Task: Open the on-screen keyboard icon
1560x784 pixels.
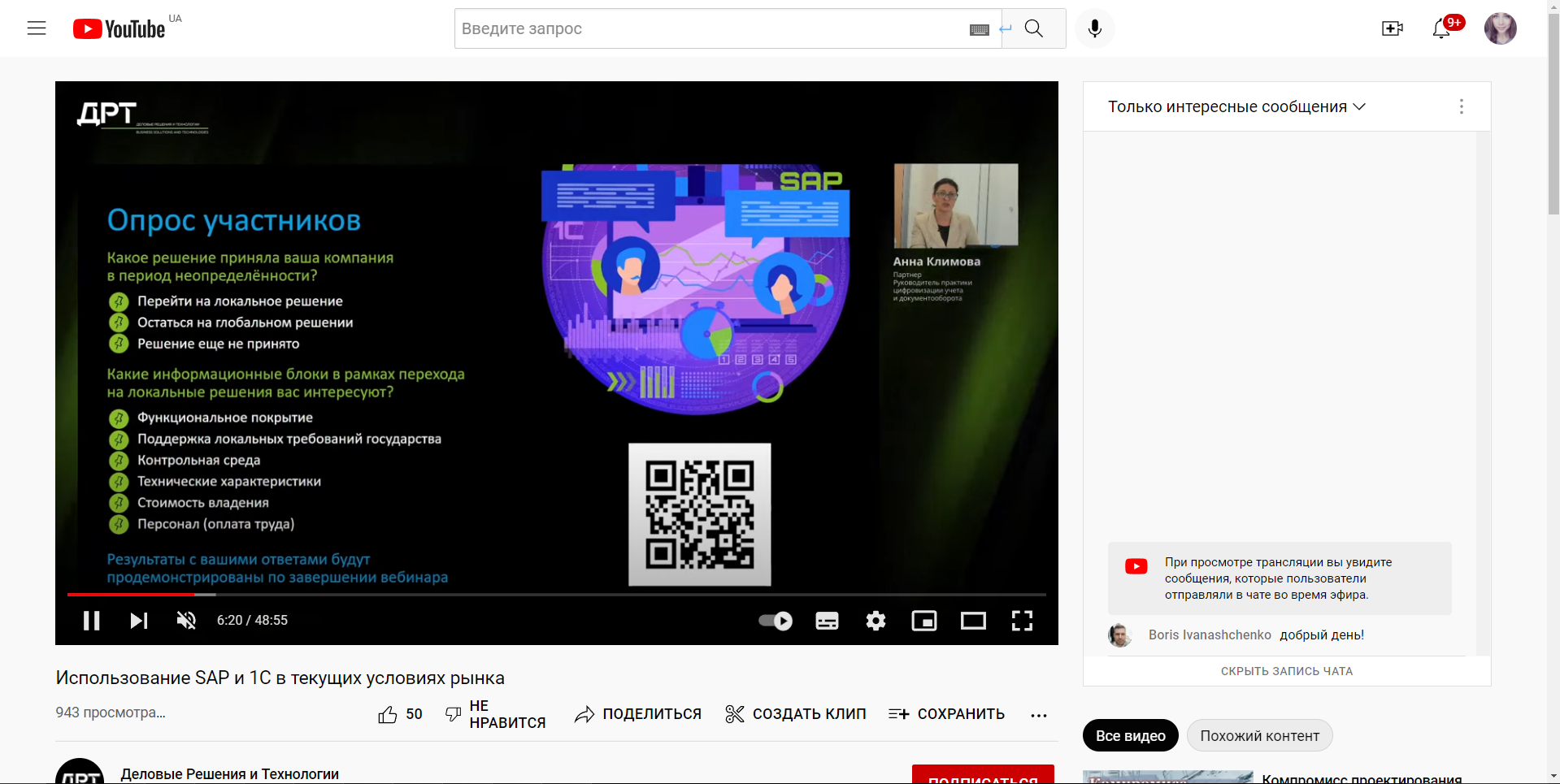Action: (x=980, y=29)
